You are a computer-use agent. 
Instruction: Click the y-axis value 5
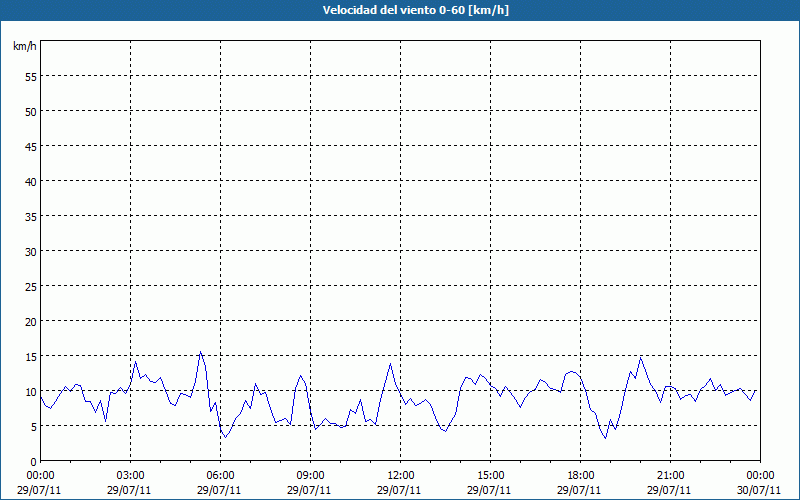click(x=34, y=427)
